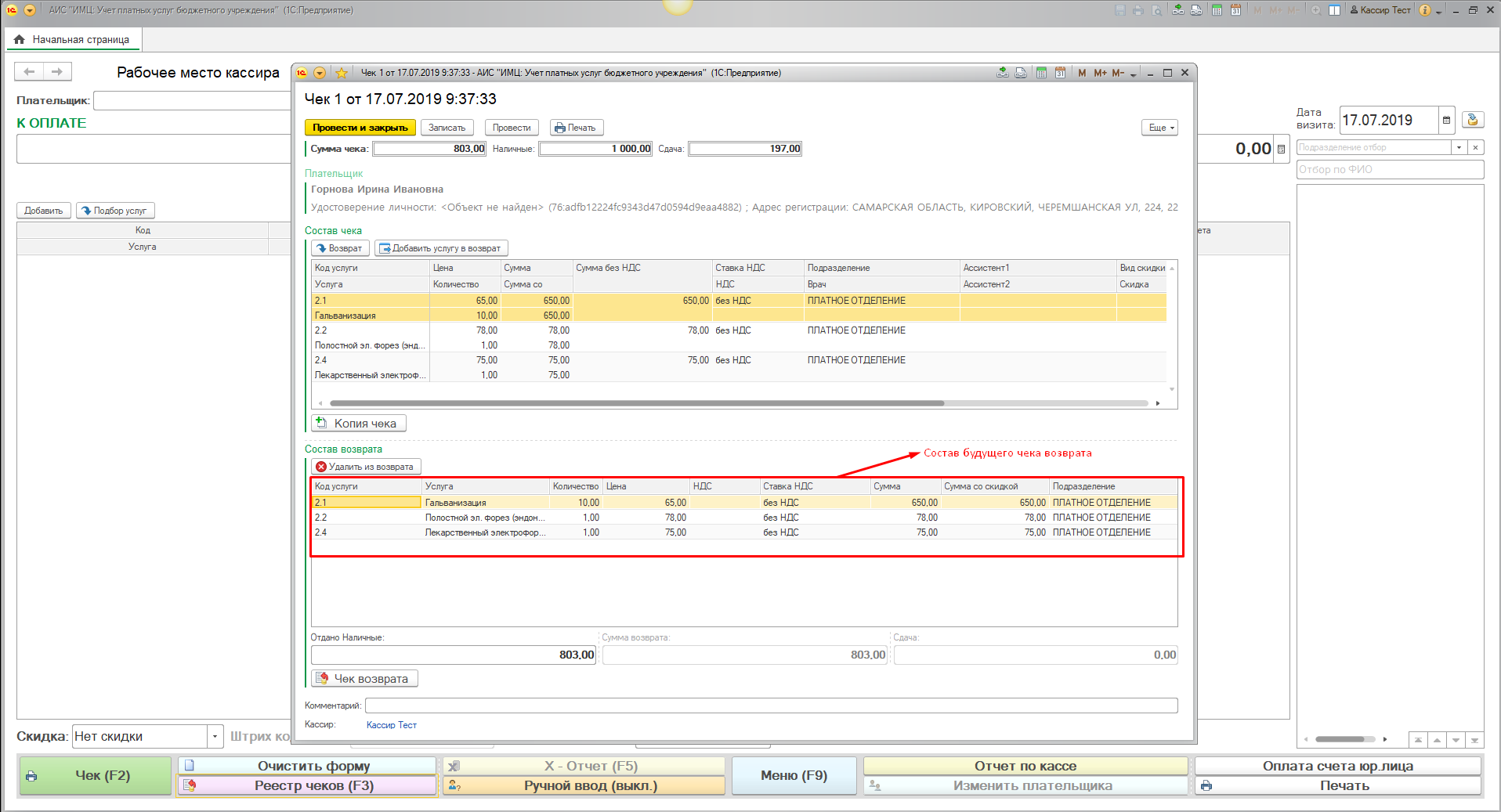Open date picker beside Дата визита field
This screenshot has width=1501, height=812.
[x=1446, y=121]
